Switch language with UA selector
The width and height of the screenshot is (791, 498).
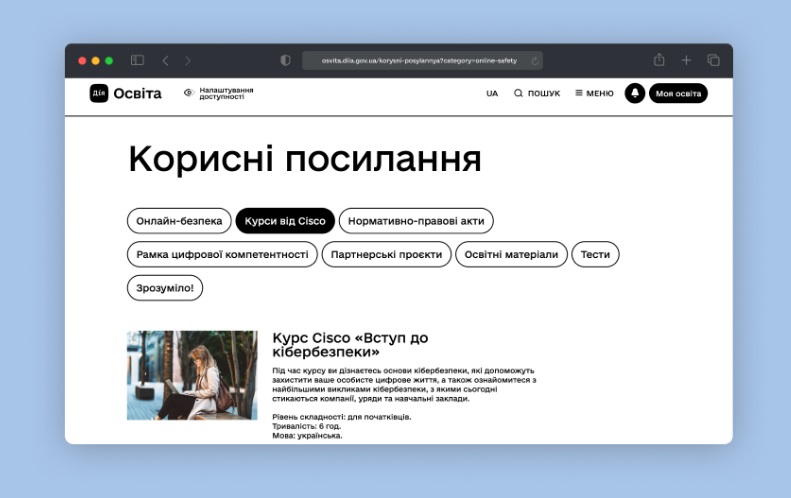(x=492, y=93)
